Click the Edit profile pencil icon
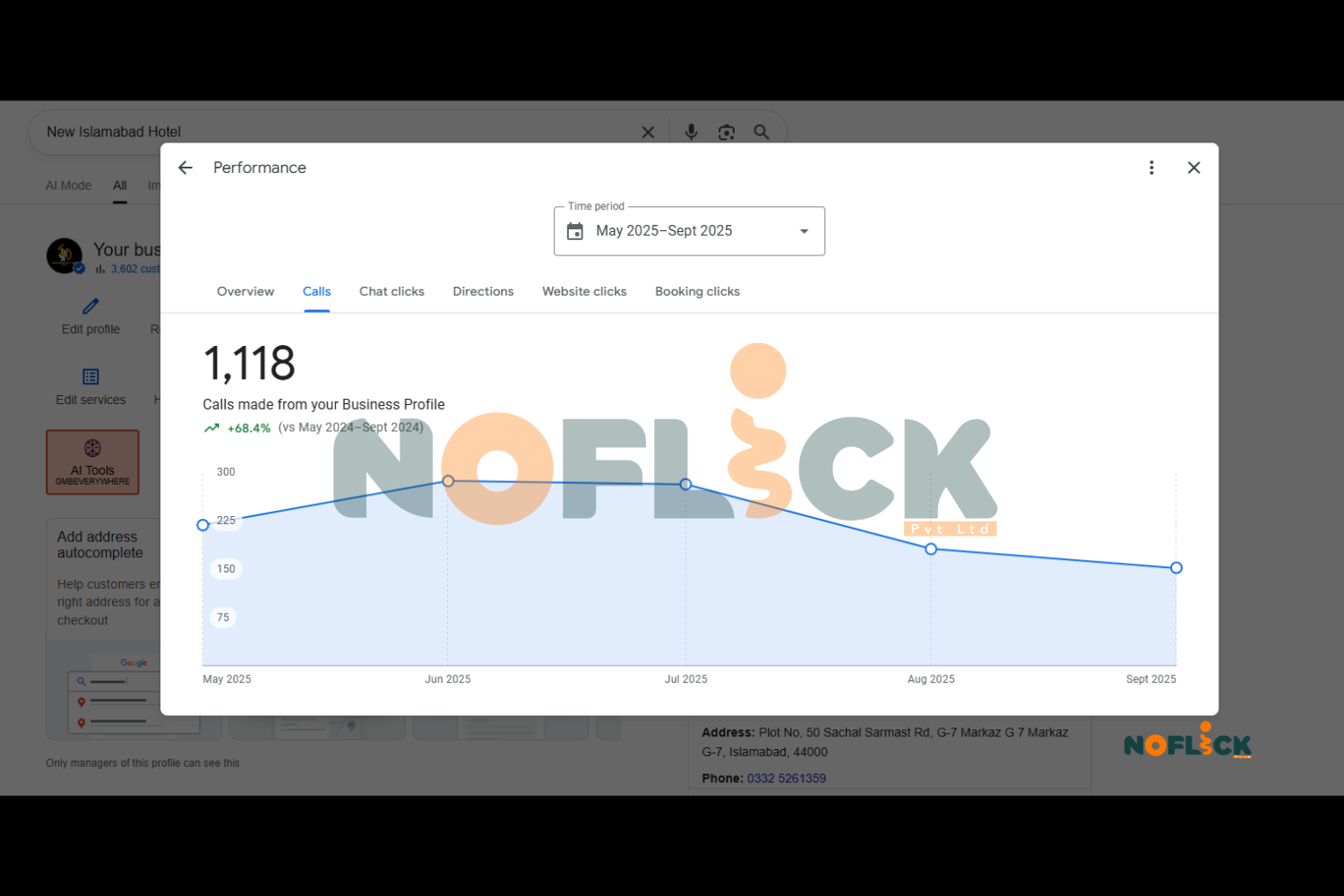The image size is (1344, 896). coord(90,306)
